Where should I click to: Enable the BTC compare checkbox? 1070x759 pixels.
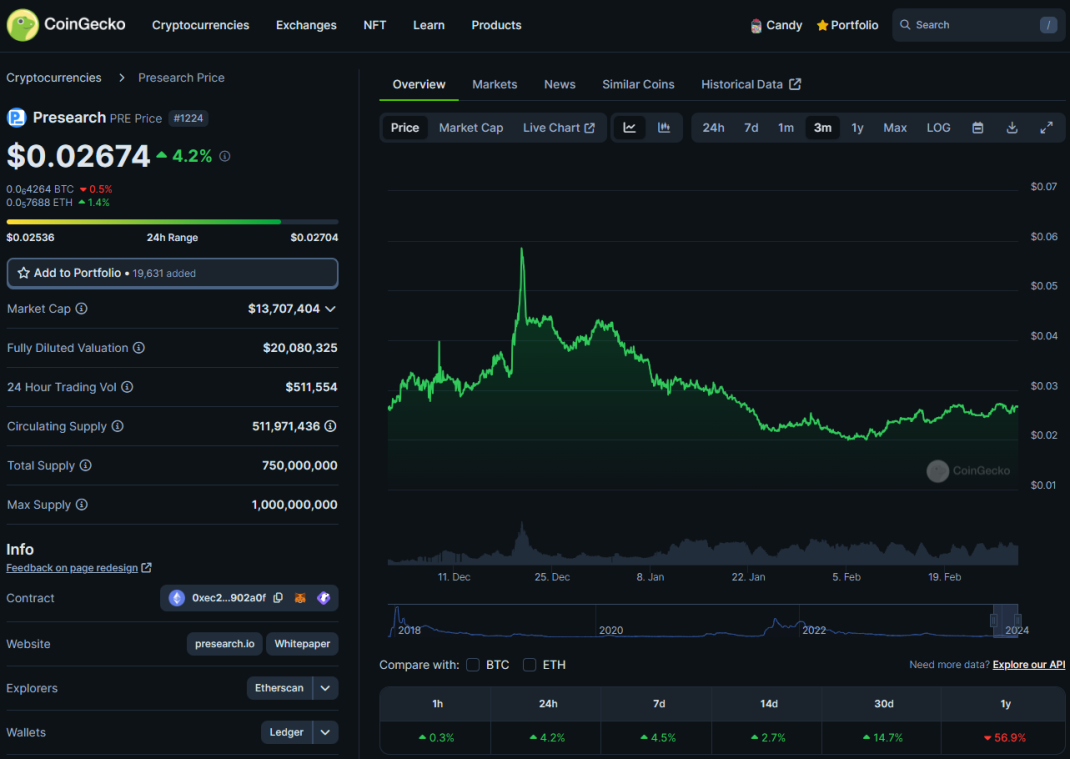coord(473,665)
